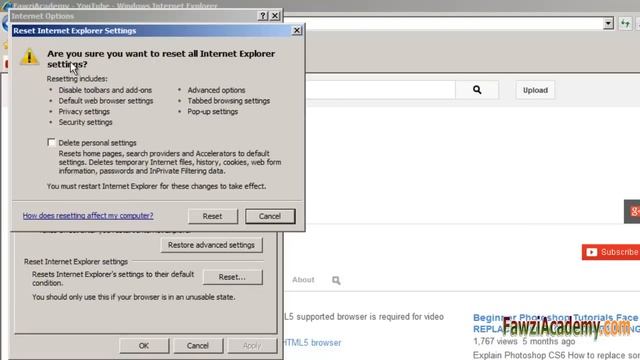Close the Internet Options window
The image size is (640, 360).
pyautogui.click(x=275, y=16)
